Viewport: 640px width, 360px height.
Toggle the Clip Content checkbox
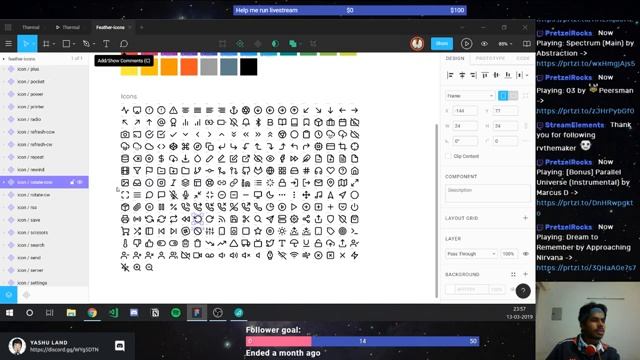tap(449, 156)
